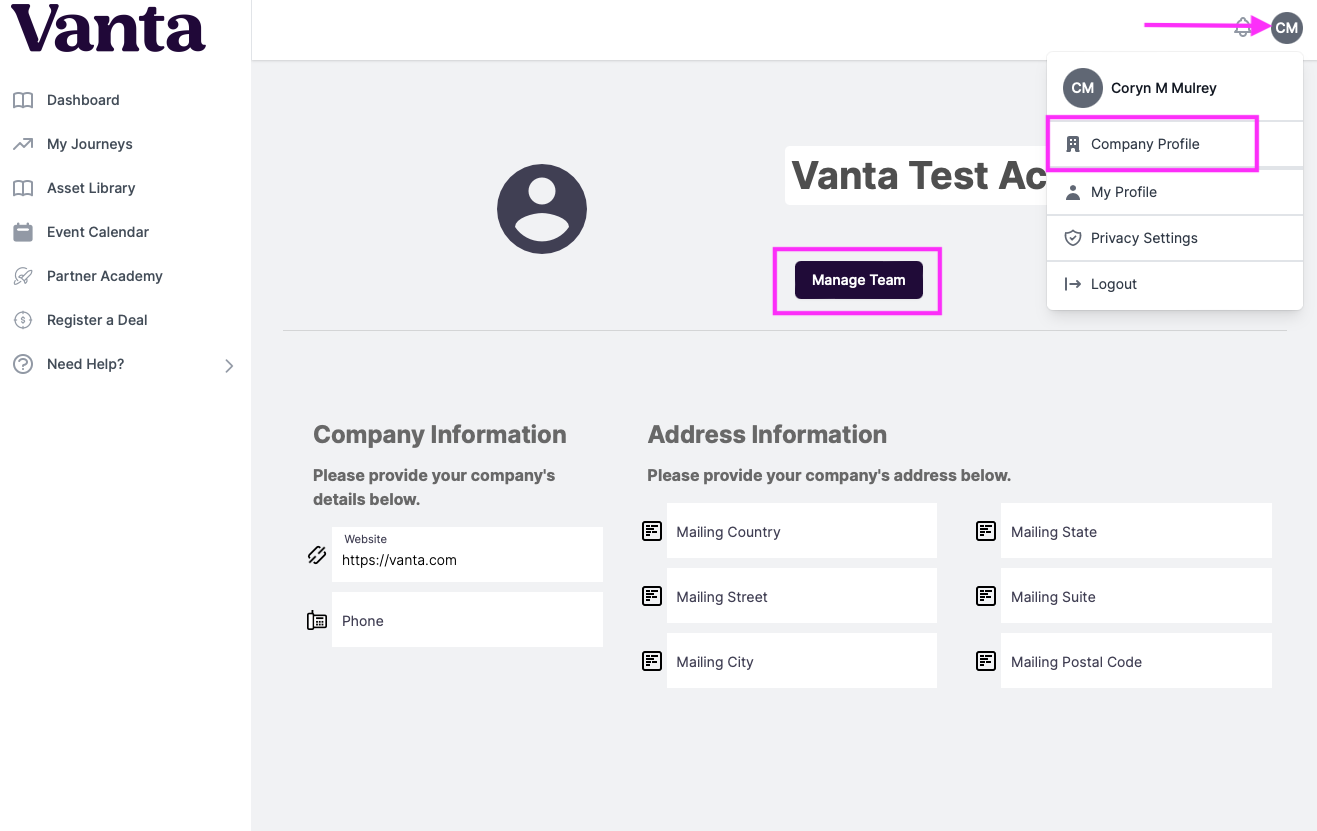Click the Vanta logo
The height and width of the screenshot is (831, 1317).
(108, 28)
